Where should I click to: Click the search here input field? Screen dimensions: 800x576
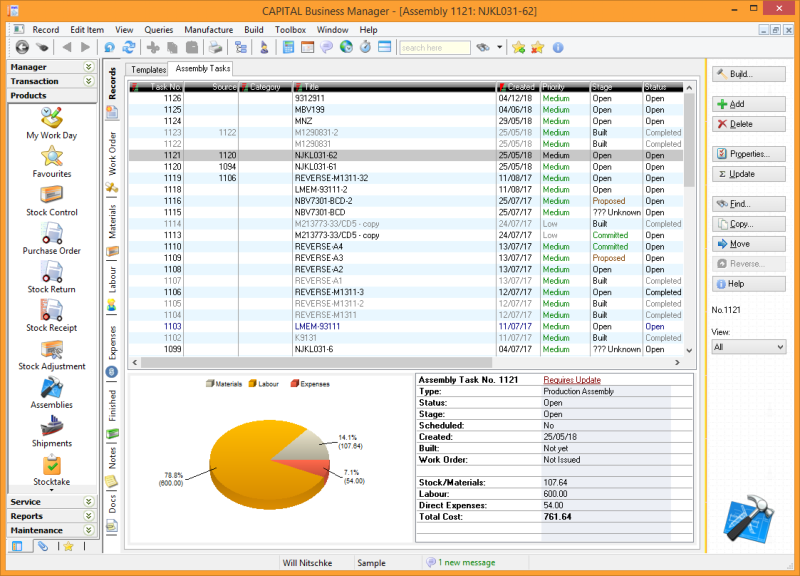coord(435,47)
